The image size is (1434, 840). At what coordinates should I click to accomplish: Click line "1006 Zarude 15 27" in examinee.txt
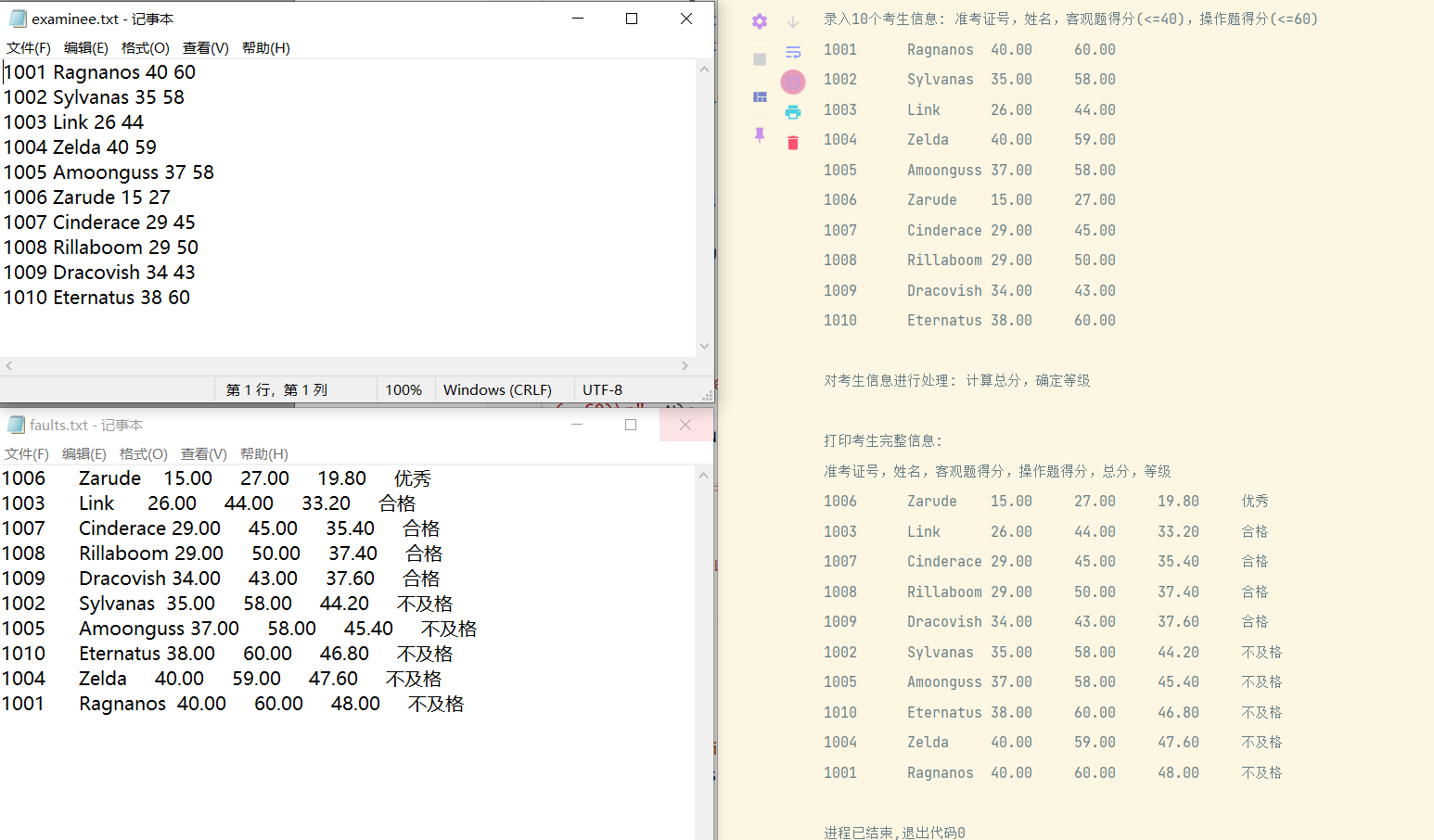(87, 197)
